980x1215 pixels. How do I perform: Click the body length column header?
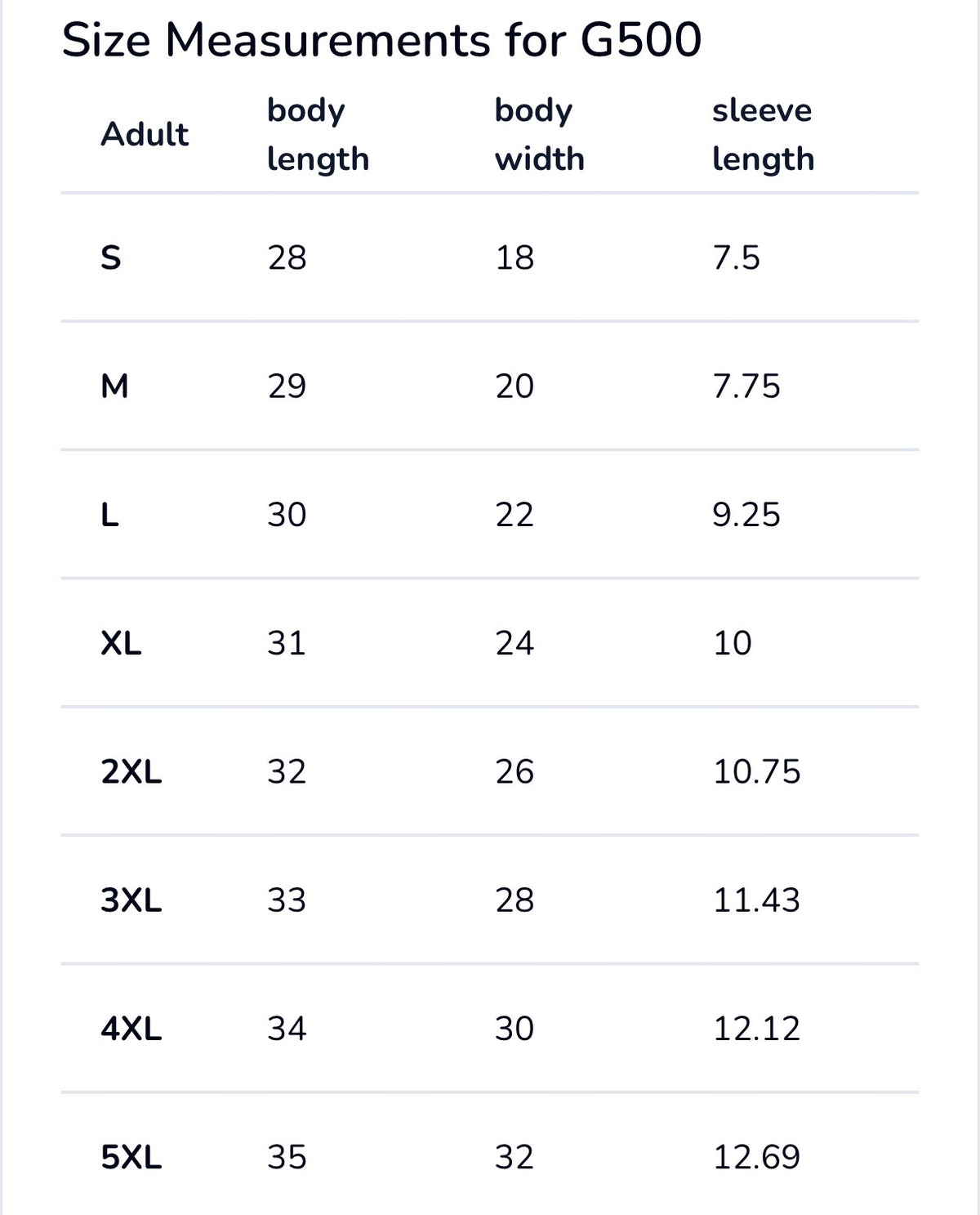[318, 135]
